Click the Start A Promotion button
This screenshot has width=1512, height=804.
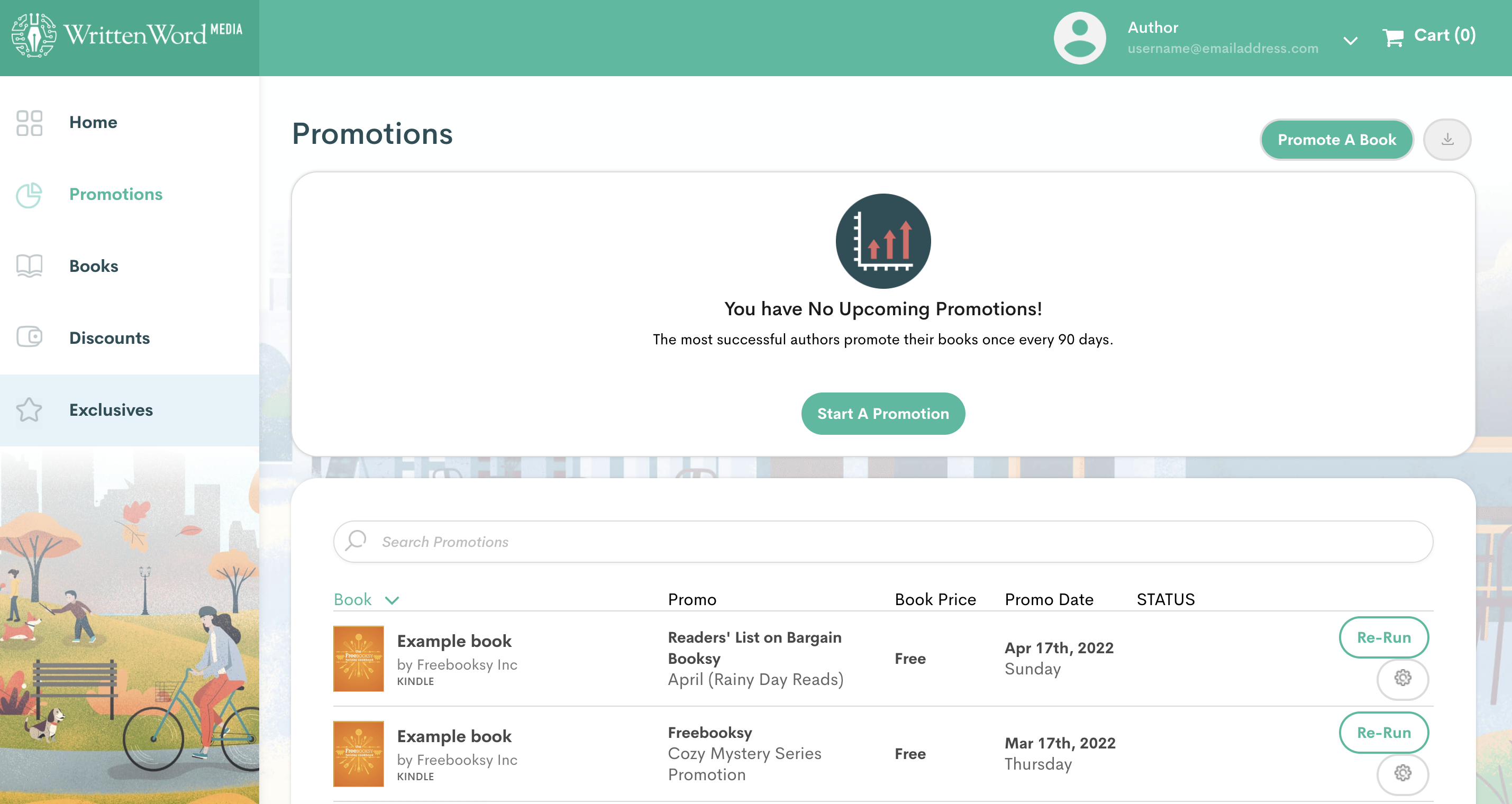tap(883, 413)
